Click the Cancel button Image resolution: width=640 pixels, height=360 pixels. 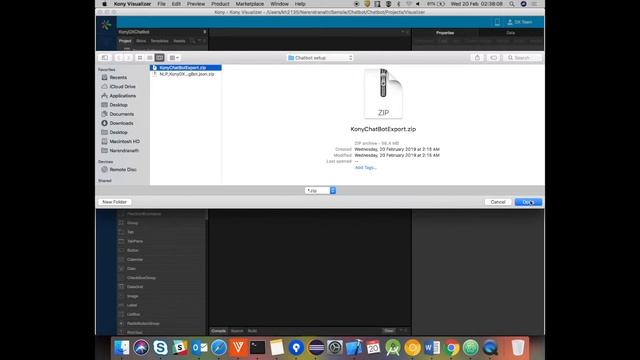[x=498, y=202]
